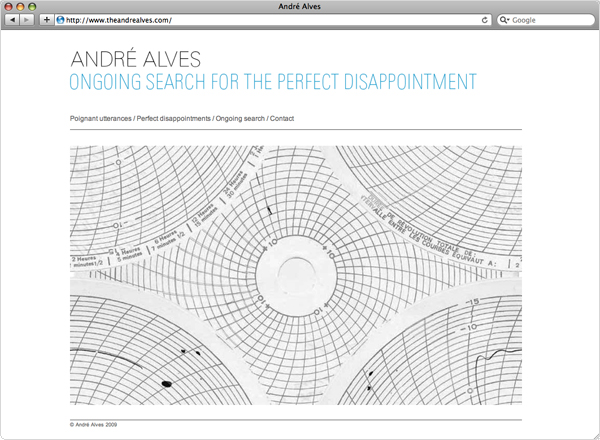Minimize the window with the yellow button

pyautogui.click(x=20, y=7)
